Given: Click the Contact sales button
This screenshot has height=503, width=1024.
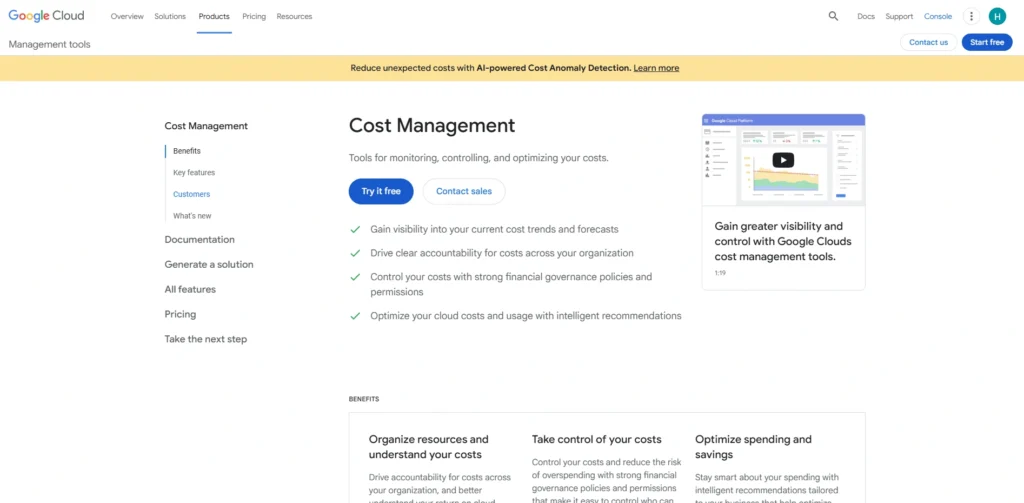Looking at the screenshot, I should click(x=464, y=191).
